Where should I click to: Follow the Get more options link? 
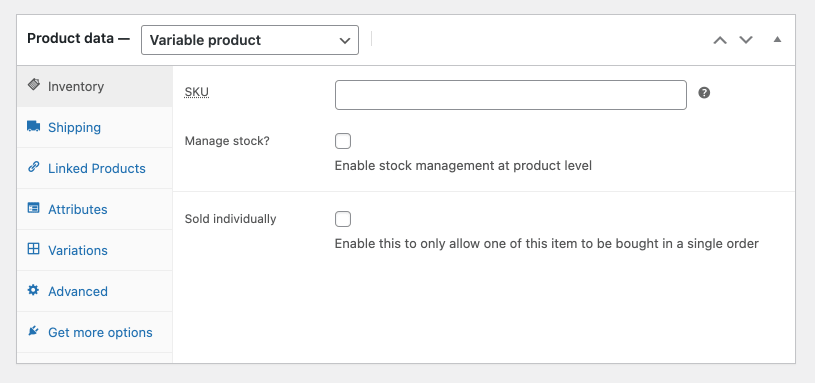pos(100,333)
